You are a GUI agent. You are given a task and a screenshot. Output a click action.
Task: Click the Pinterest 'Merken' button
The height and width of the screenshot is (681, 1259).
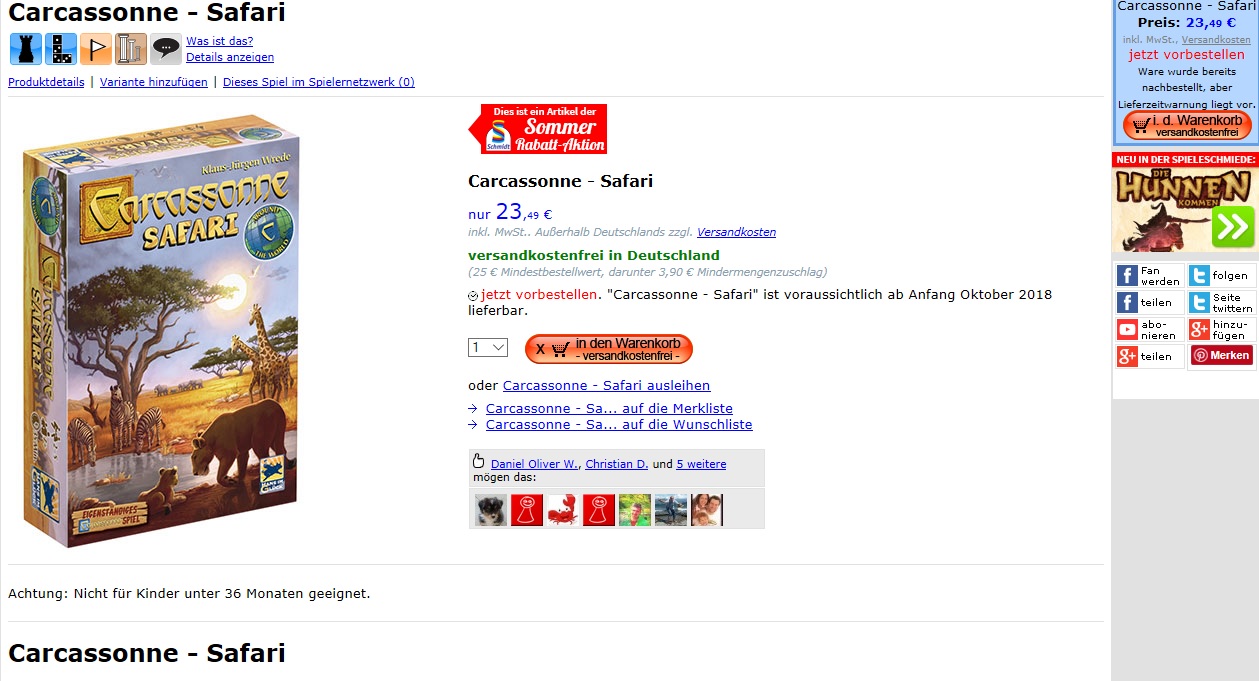point(1221,355)
